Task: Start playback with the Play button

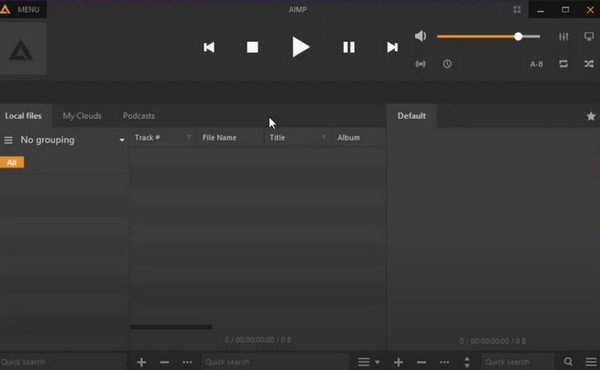Action: (x=300, y=47)
